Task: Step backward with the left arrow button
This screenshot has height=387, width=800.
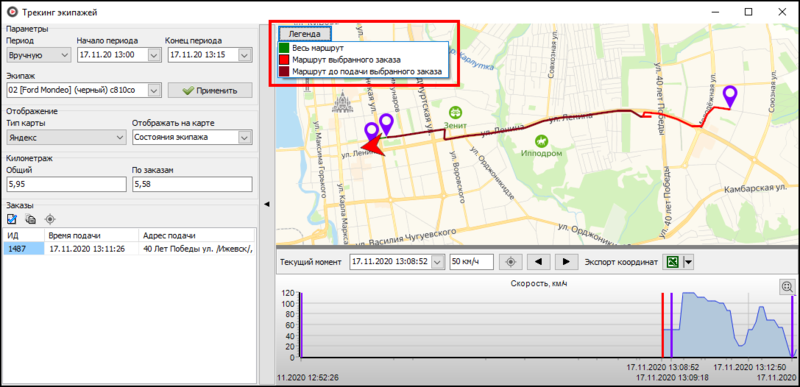Action: tap(537, 262)
